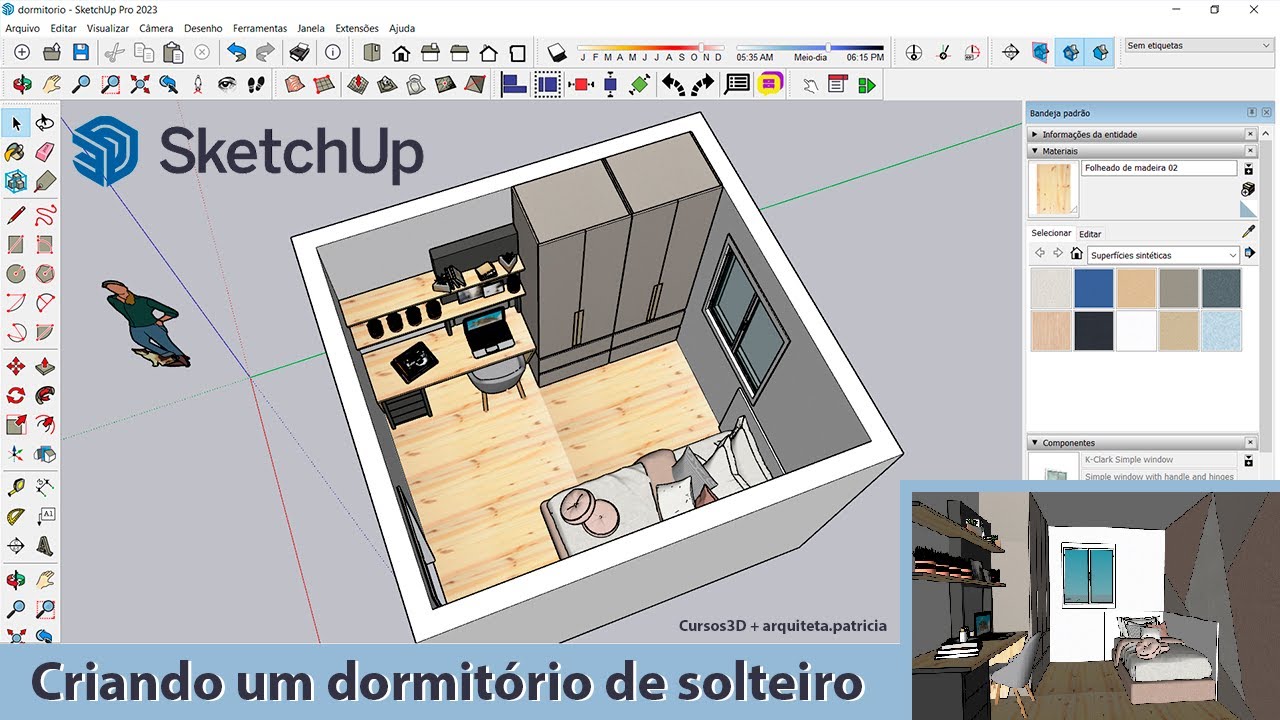Activate Zoom Extents tool in top toolbar
1280x720 pixels.
click(140, 85)
